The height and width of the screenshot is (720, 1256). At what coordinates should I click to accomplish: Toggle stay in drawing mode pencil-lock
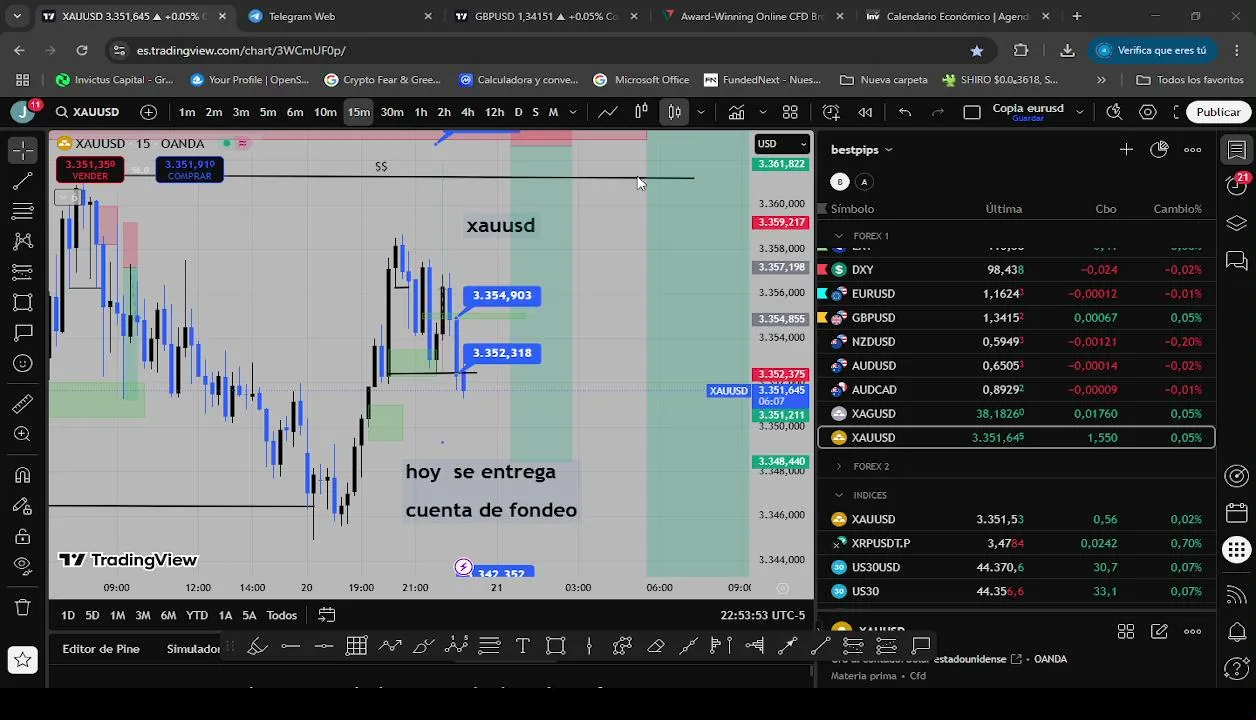click(x=22, y=506)
